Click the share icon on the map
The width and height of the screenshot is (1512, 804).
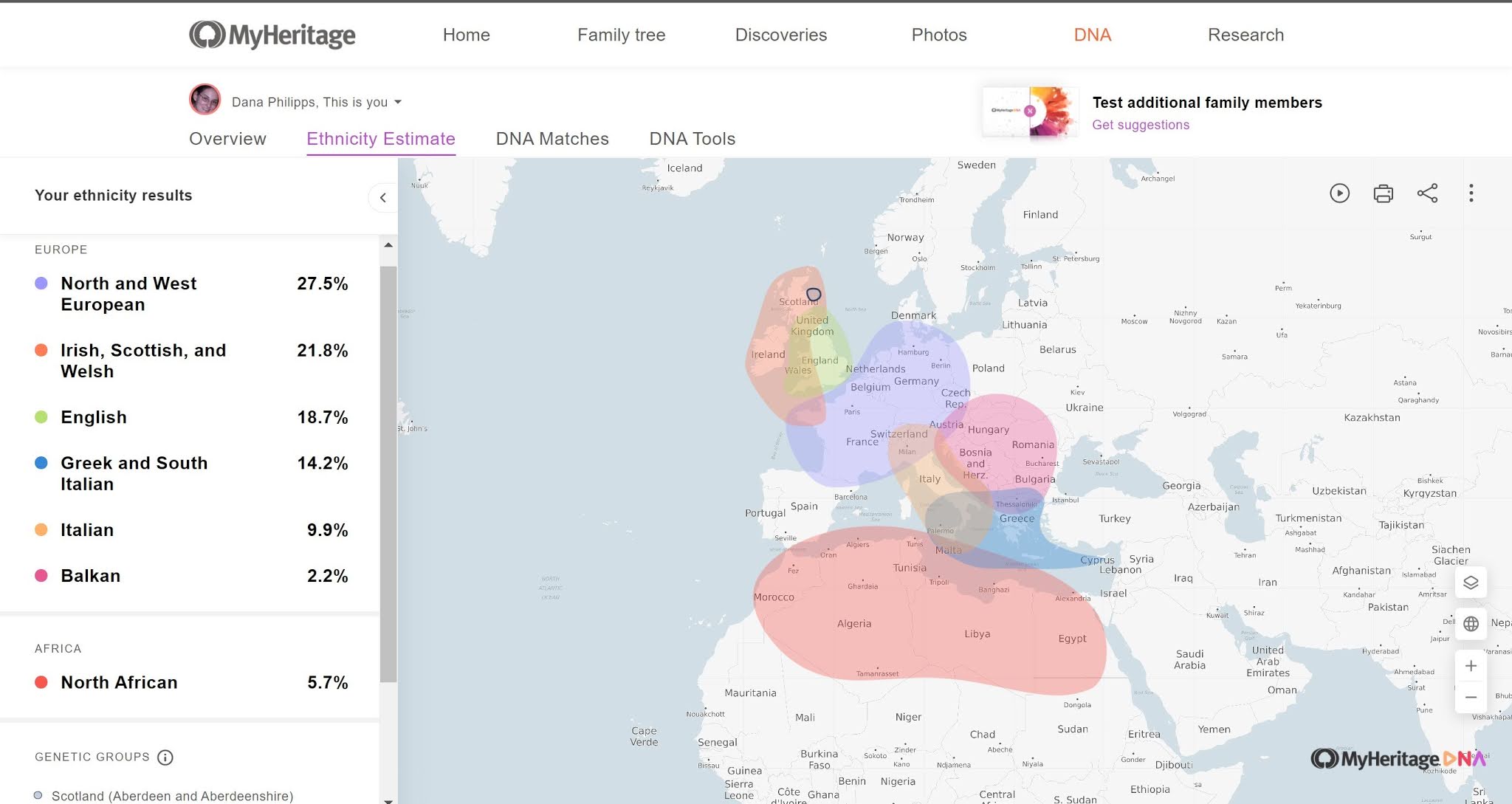(x=1427, y=193)
